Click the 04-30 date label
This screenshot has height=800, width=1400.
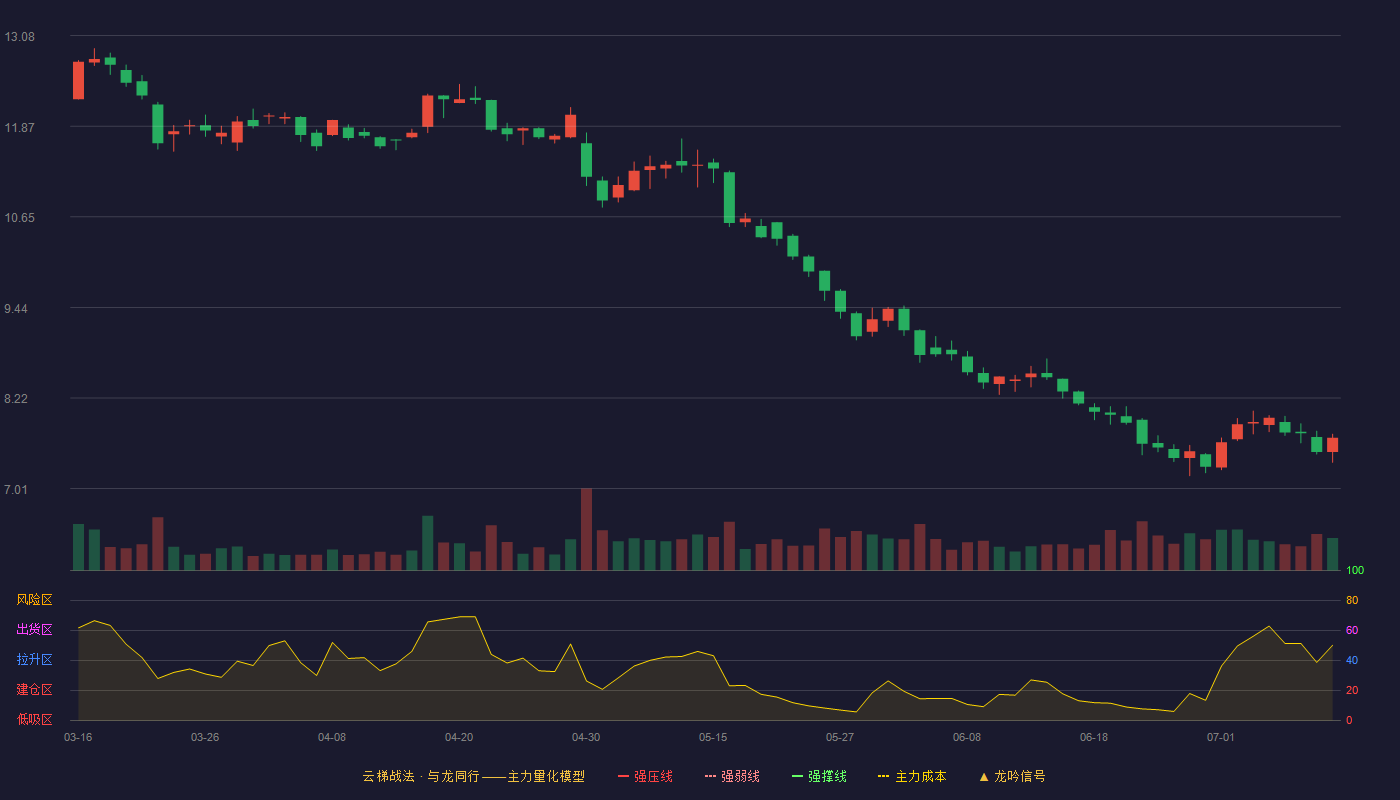586,737
